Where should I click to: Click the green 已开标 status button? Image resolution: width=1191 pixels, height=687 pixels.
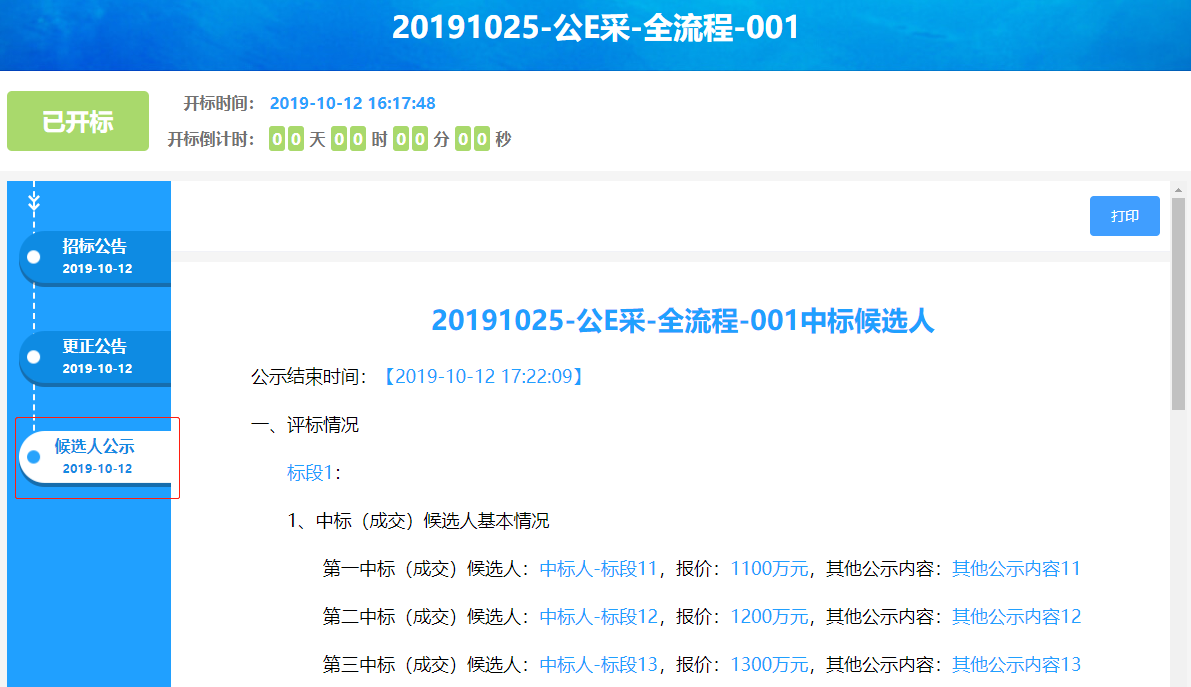(78, 122)
